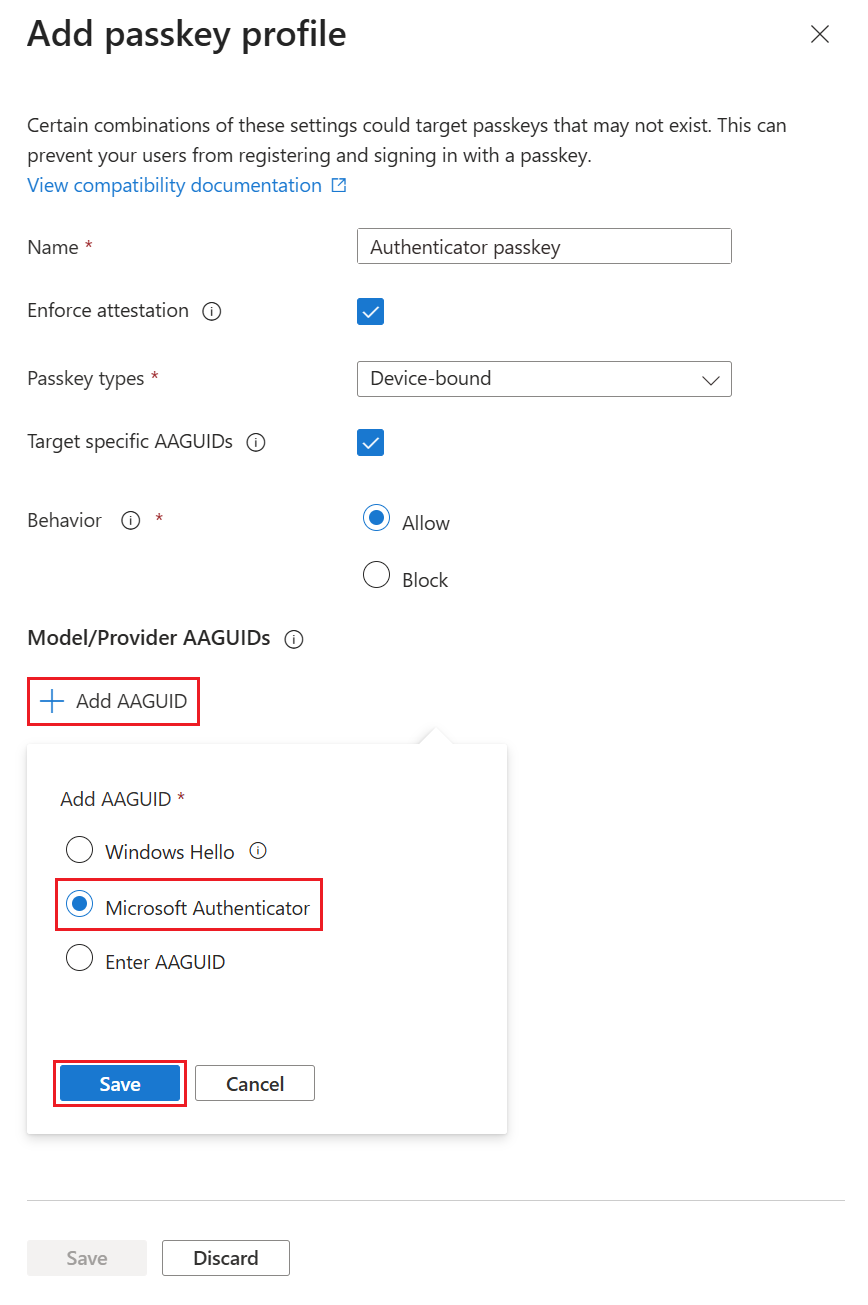Select the Microsoft Authenticator radio option
The width and height of the screenshot is (868, 1305).
pyautogui.click(x=79, y=904)
